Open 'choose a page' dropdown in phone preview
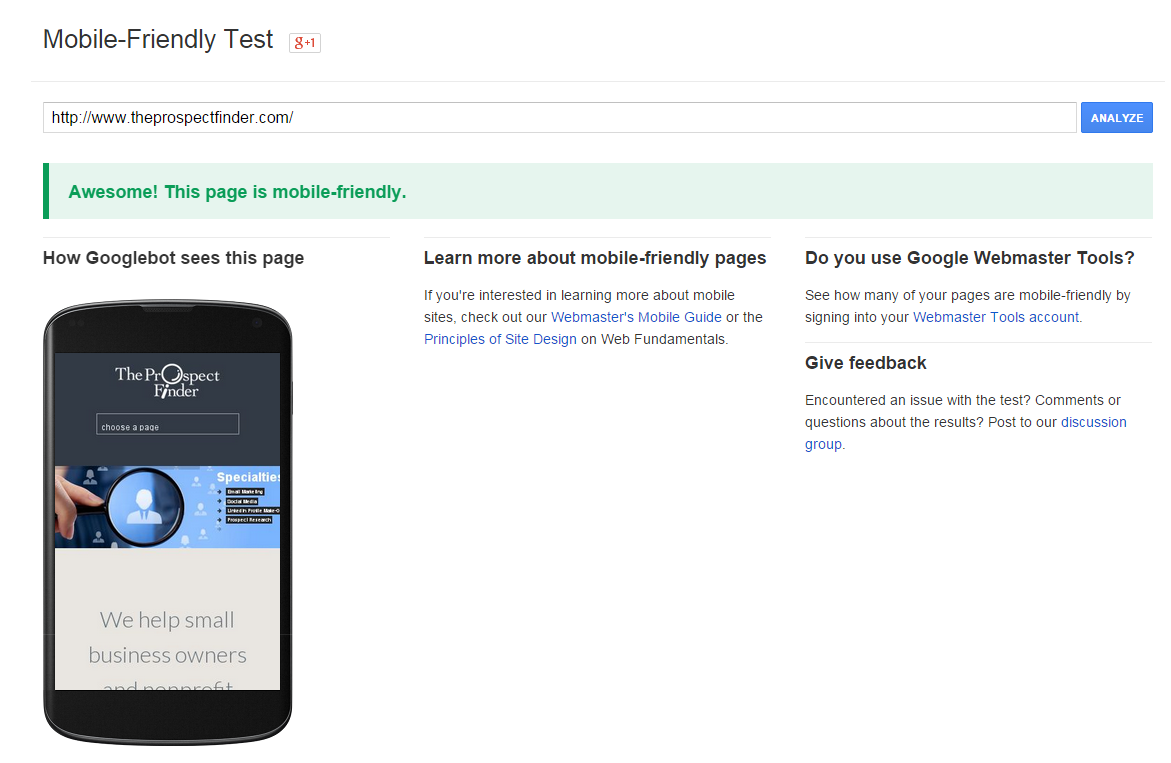Viewport: 1171px width, 763px height. [167, 424]
